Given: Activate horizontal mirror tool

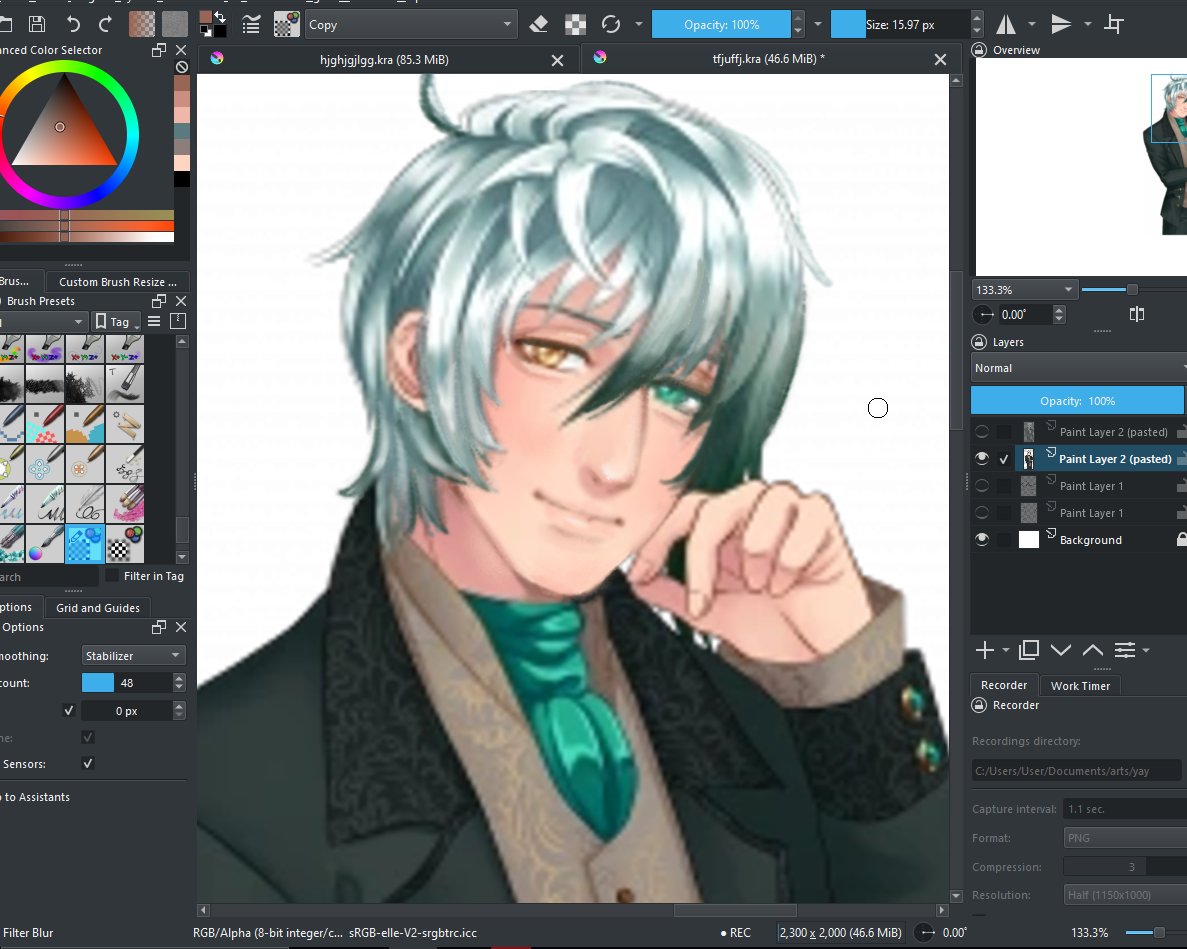Looking at the screenshot, I should click(1005, 24).
